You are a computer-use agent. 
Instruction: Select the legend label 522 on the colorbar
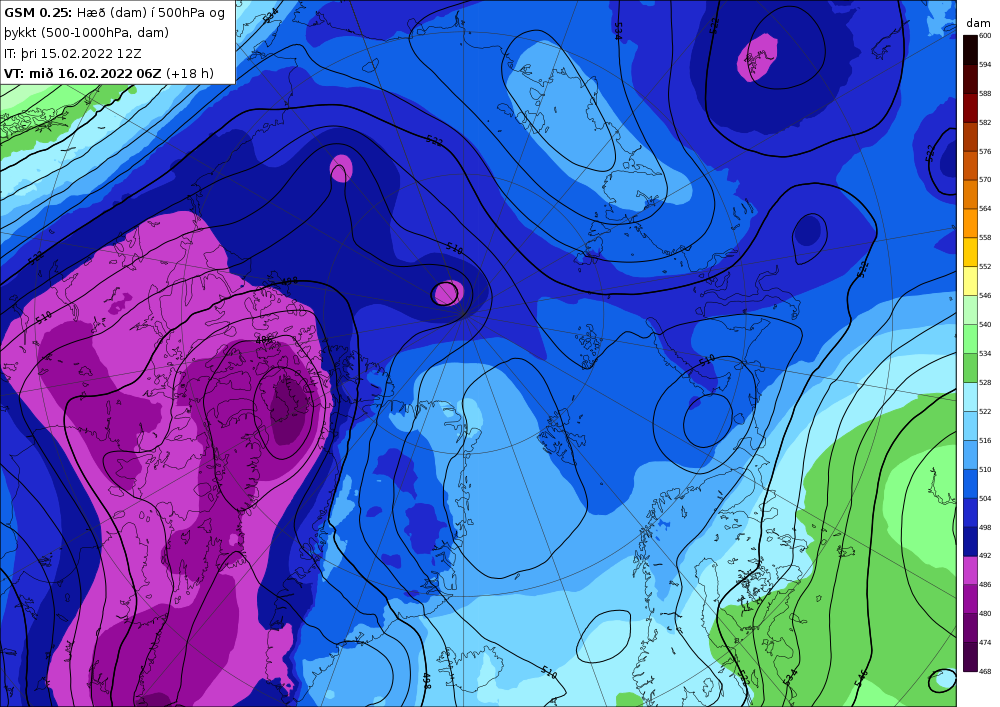985,412
